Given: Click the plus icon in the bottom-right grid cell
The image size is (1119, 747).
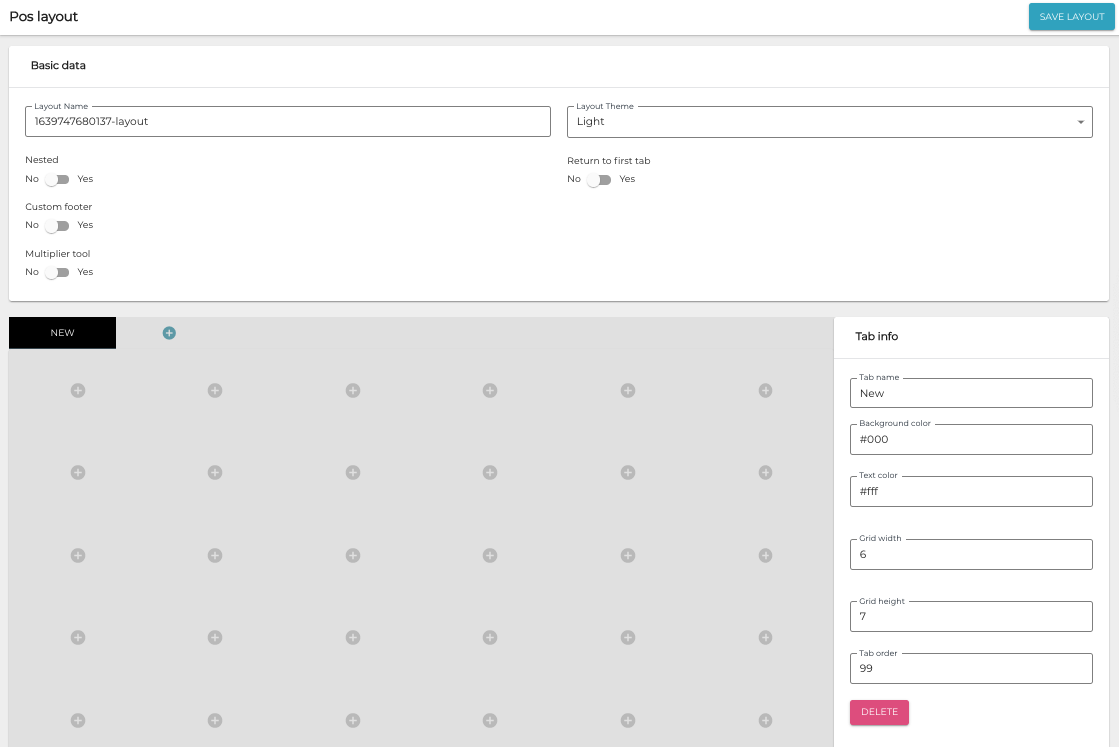Looking at the screenshot, I should pyautogui.click(x=765, y=719).
